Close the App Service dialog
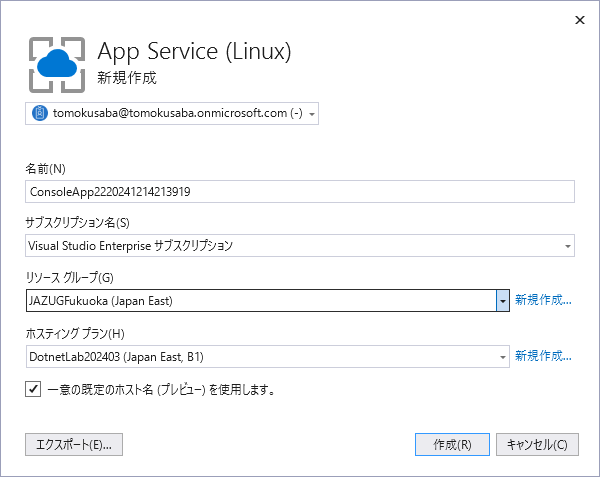This screenshot has width=600, height=477. click(x=580, y=20)
